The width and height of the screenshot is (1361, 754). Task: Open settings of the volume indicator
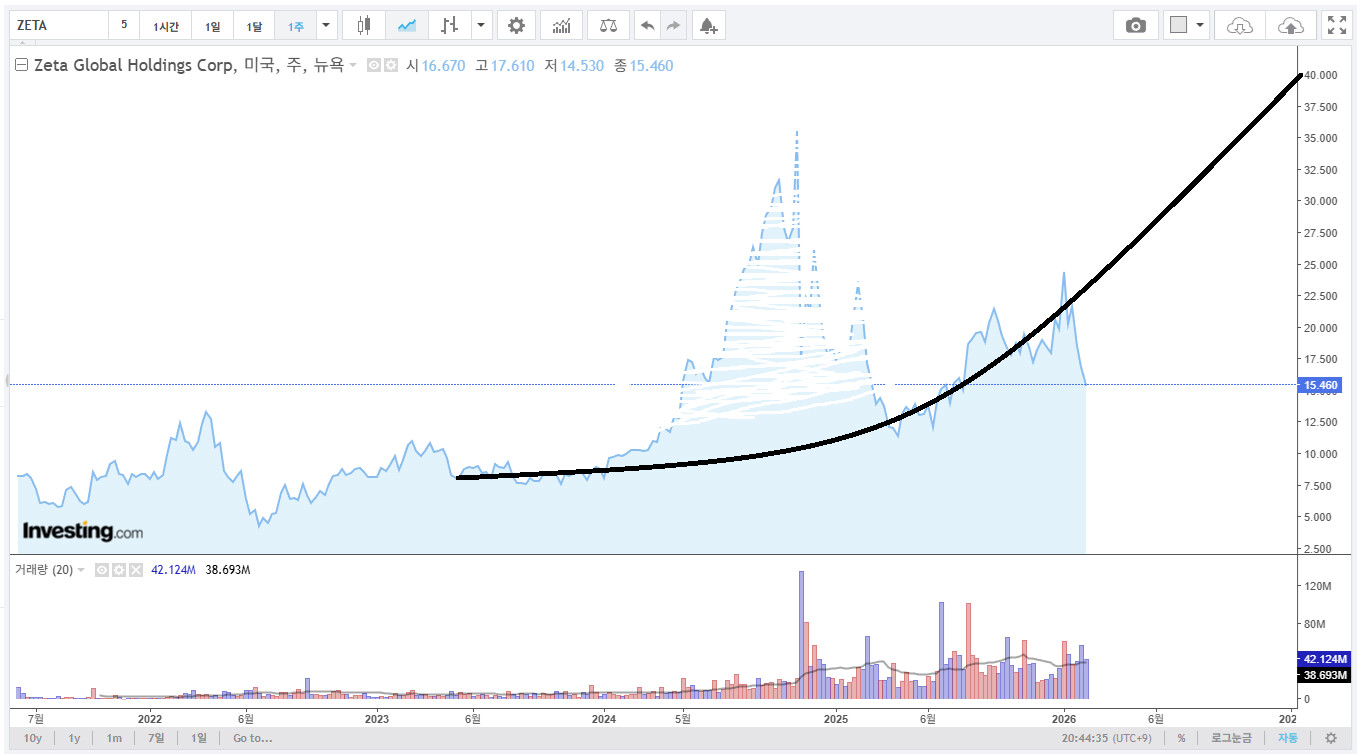click(x=118, y=569)
